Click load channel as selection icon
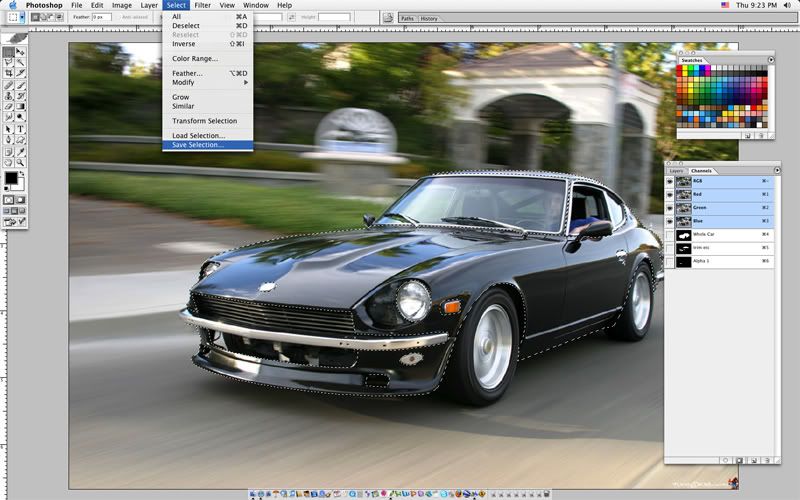Screen dimensions: 800x500 726,460
